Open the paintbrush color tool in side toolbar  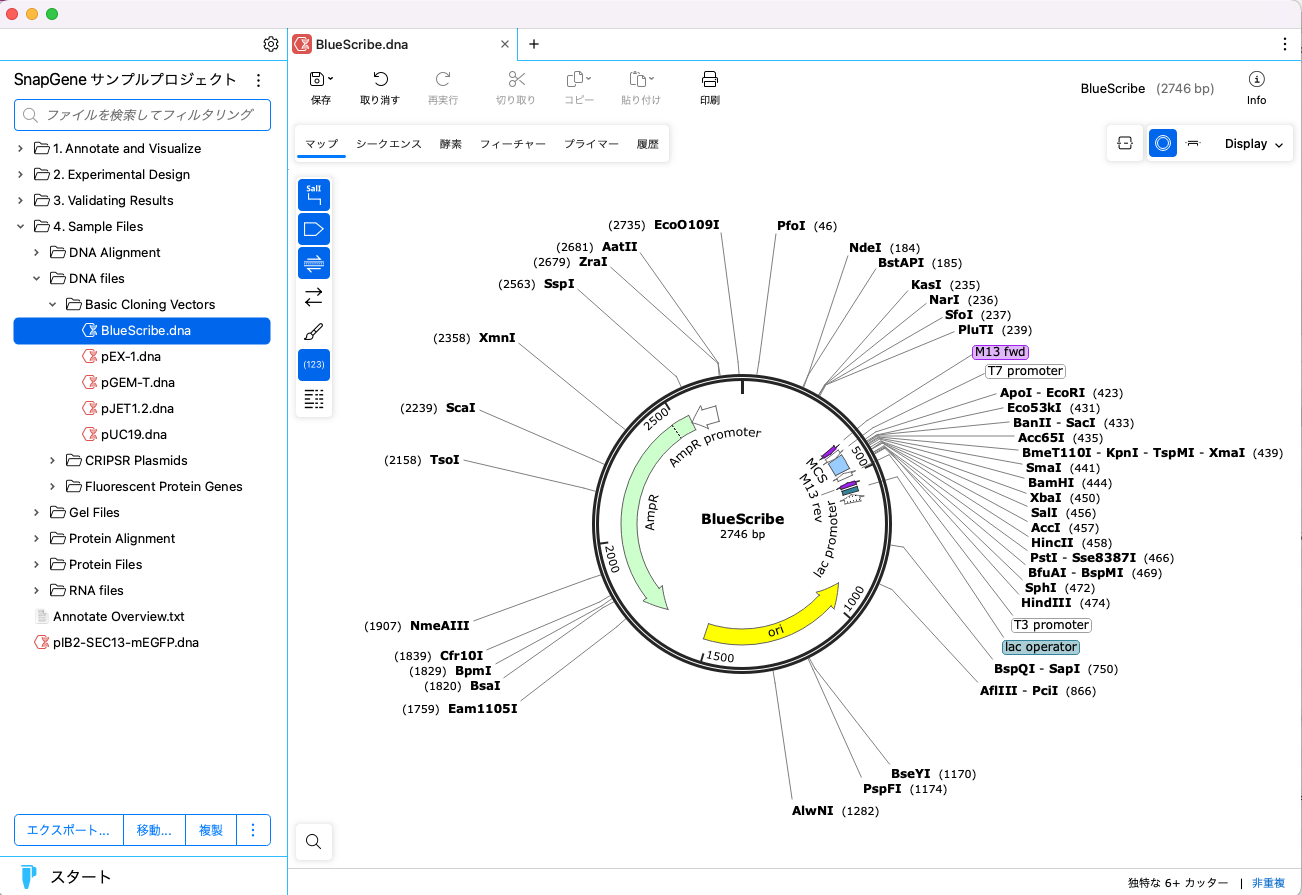[314, 332]
